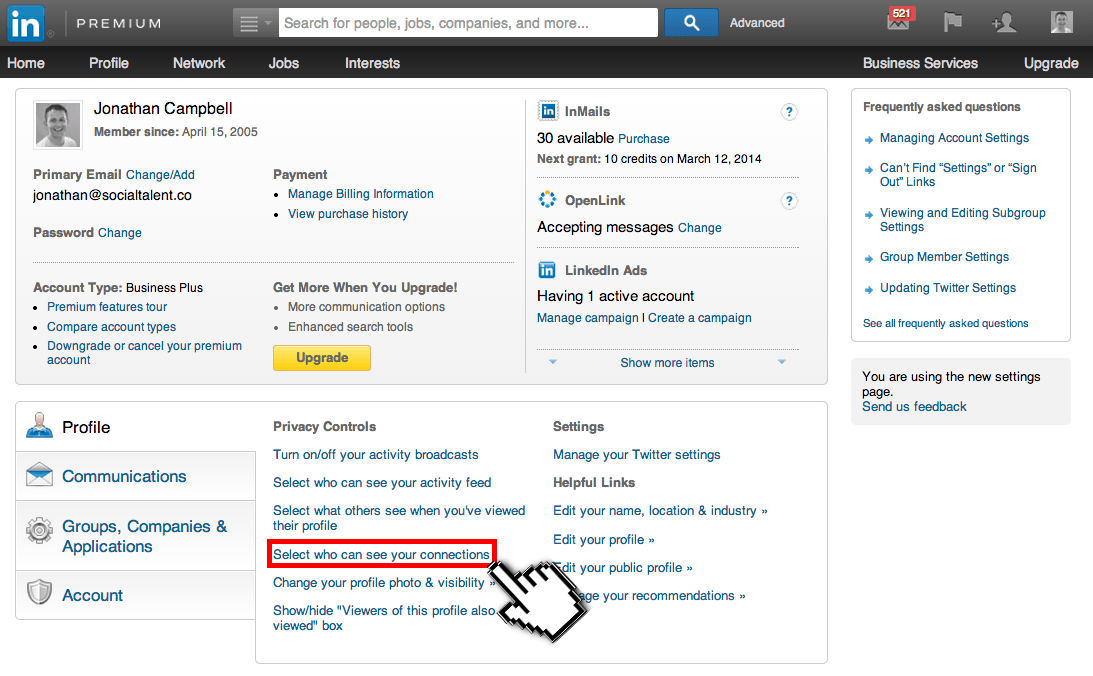Open Managing Account Settings FAQ
The height and width of the screenshot is (676, 1093).
pyautogui.click(x=954, y=138)
